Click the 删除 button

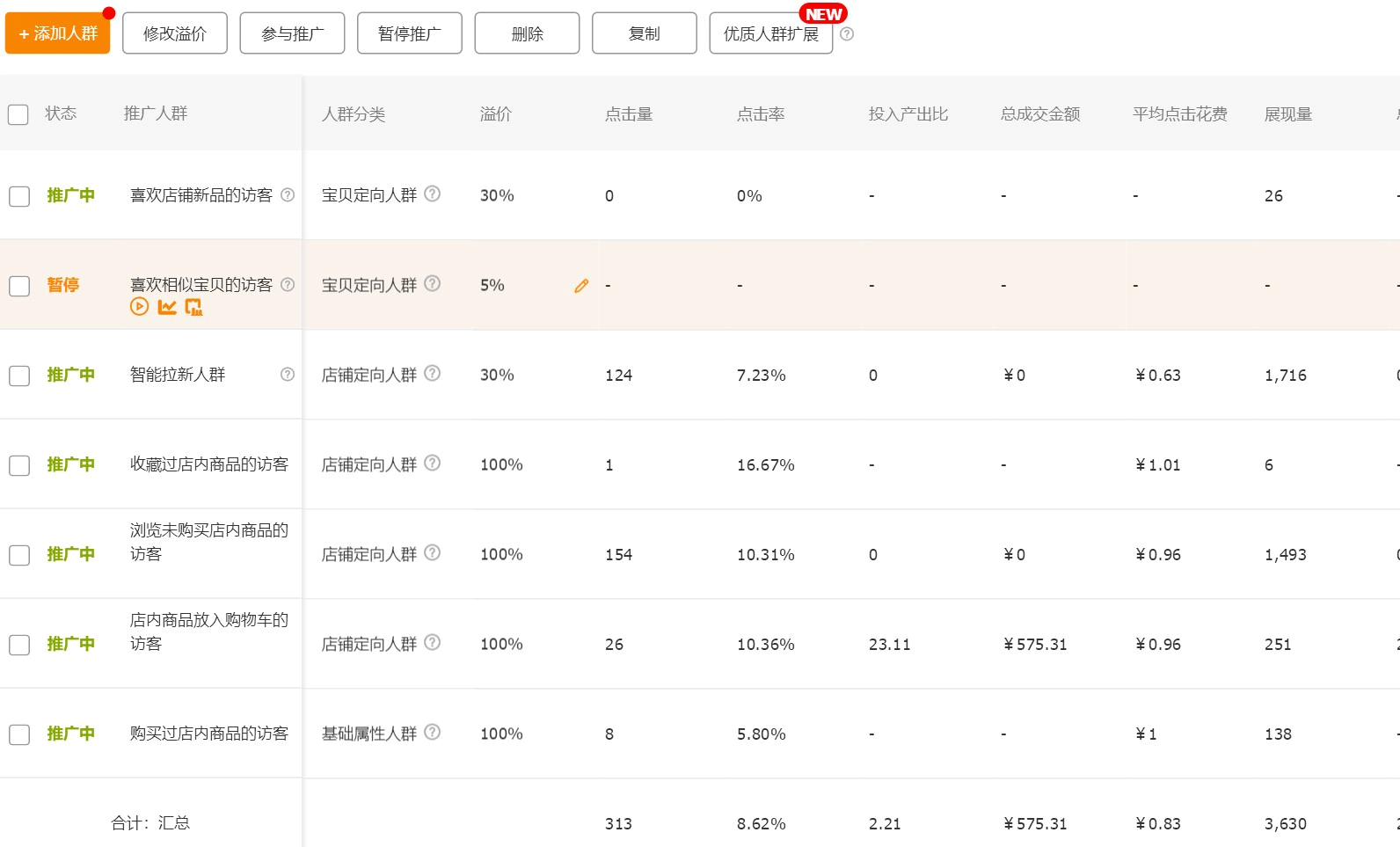point(527,33)
